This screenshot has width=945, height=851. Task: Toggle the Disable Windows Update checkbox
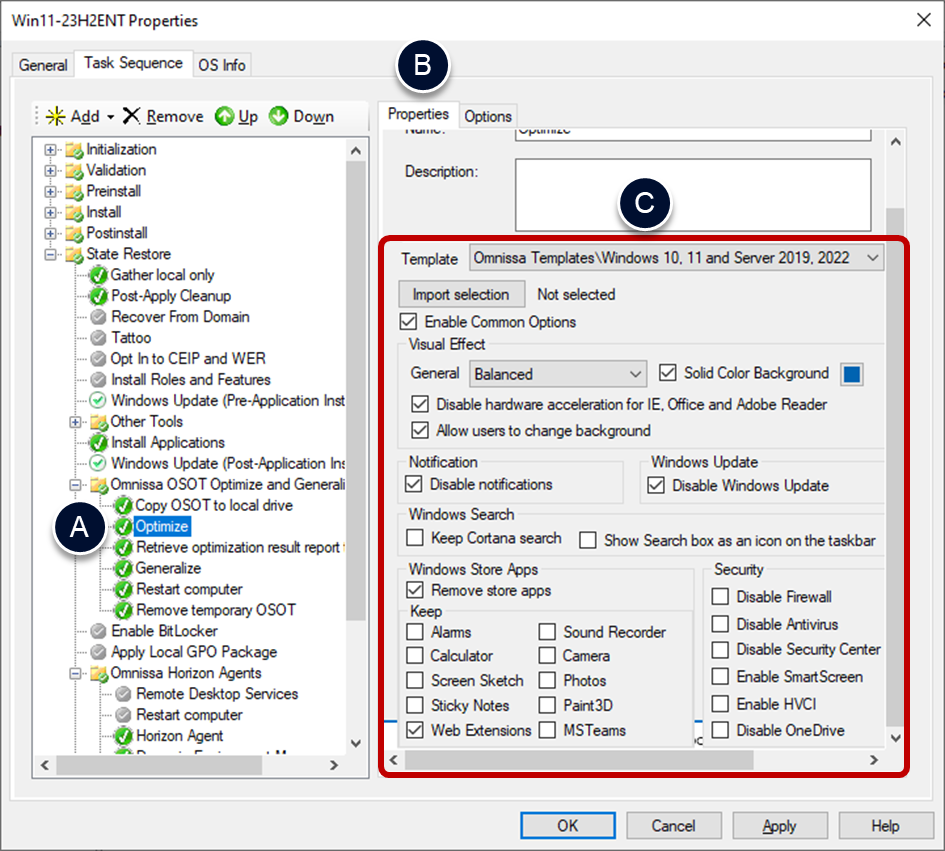pyautogui.click(x=656, y=486)
